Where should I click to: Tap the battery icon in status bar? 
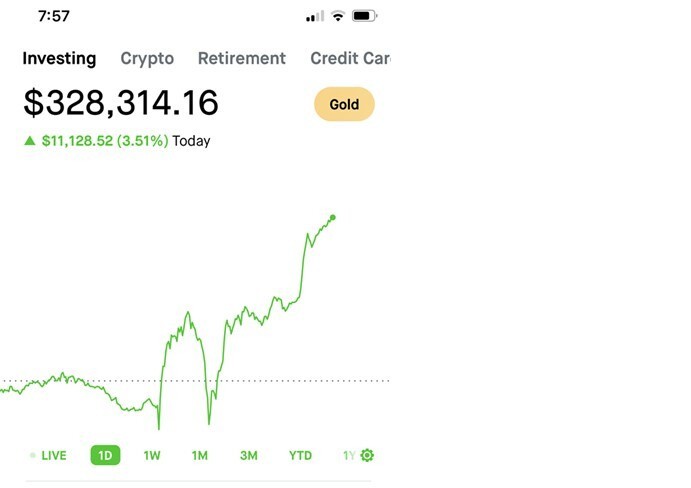tap(364, 16)
